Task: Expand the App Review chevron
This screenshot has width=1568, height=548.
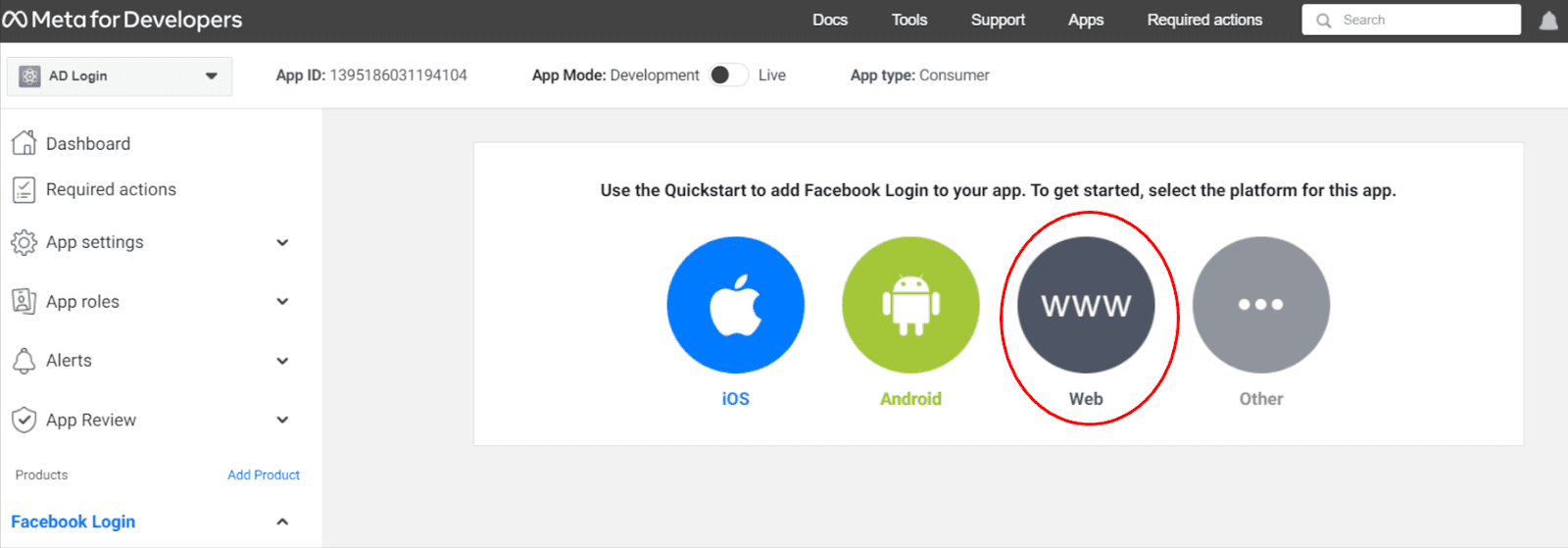Action: (282, 420)
